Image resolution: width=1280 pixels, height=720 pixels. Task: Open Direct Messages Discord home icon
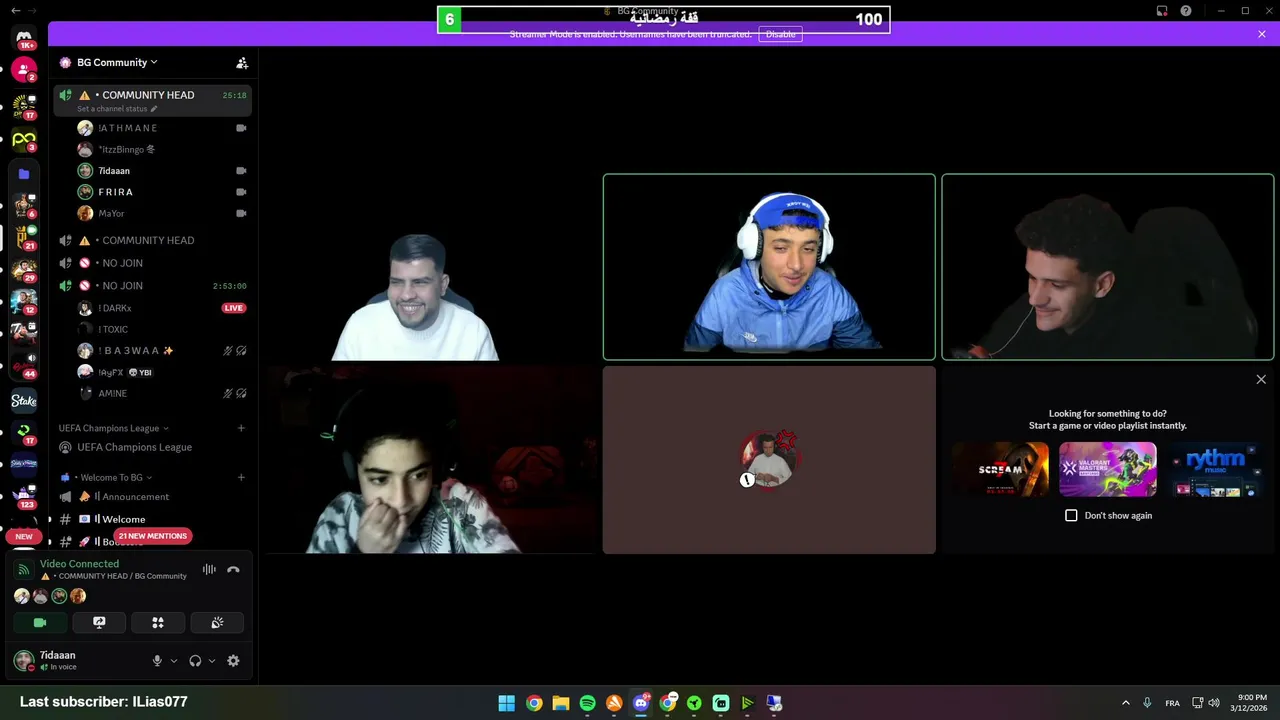(x=24, y=38)
